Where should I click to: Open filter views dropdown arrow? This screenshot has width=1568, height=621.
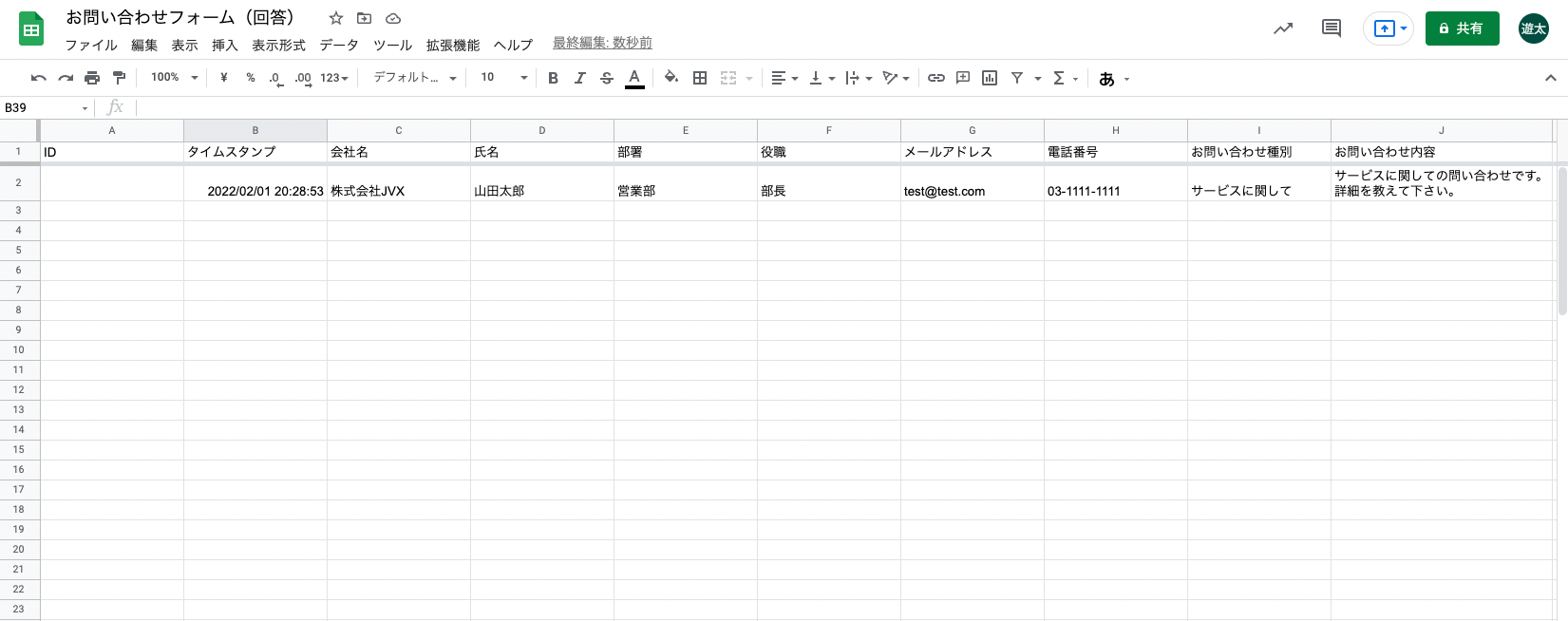1038,79
